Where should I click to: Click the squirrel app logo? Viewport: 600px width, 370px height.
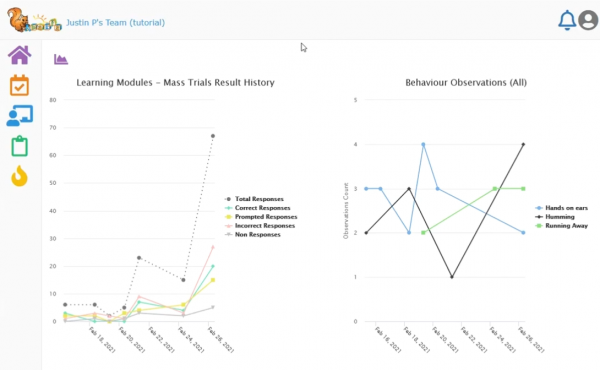(x=34, y=20)
